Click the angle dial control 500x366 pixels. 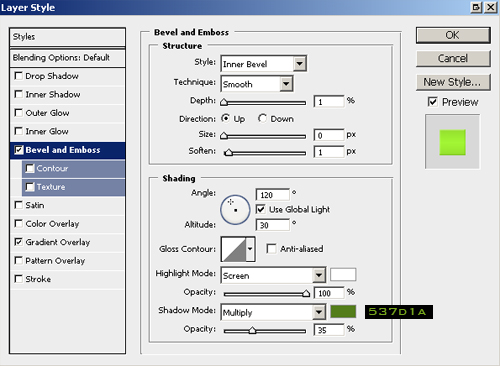pos(235,210)
